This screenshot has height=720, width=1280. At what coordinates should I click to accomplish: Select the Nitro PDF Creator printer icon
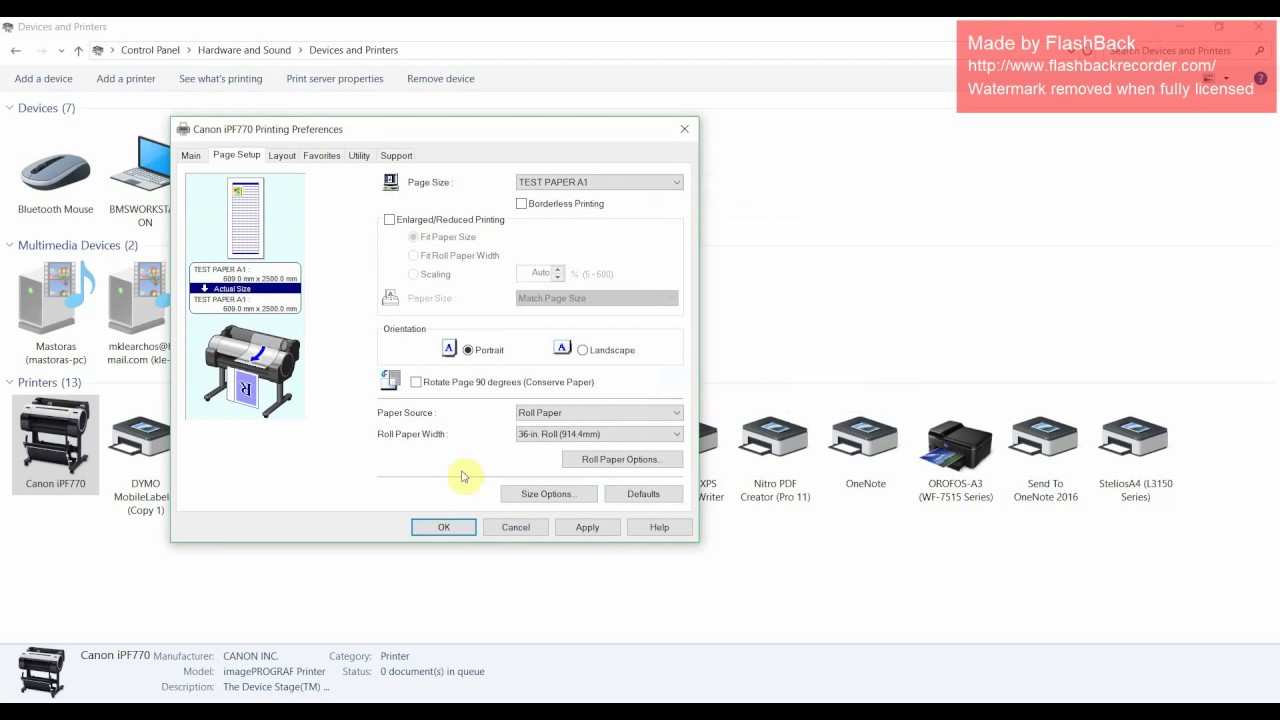[774, 438]
